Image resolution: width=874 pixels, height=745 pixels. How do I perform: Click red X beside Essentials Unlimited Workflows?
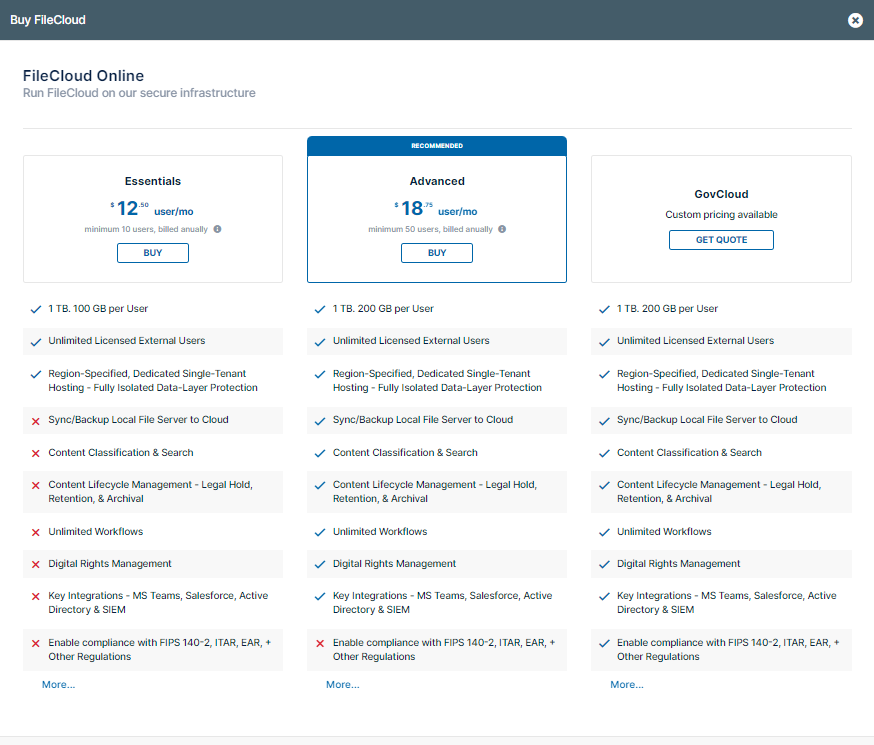(x=36, y=532)
